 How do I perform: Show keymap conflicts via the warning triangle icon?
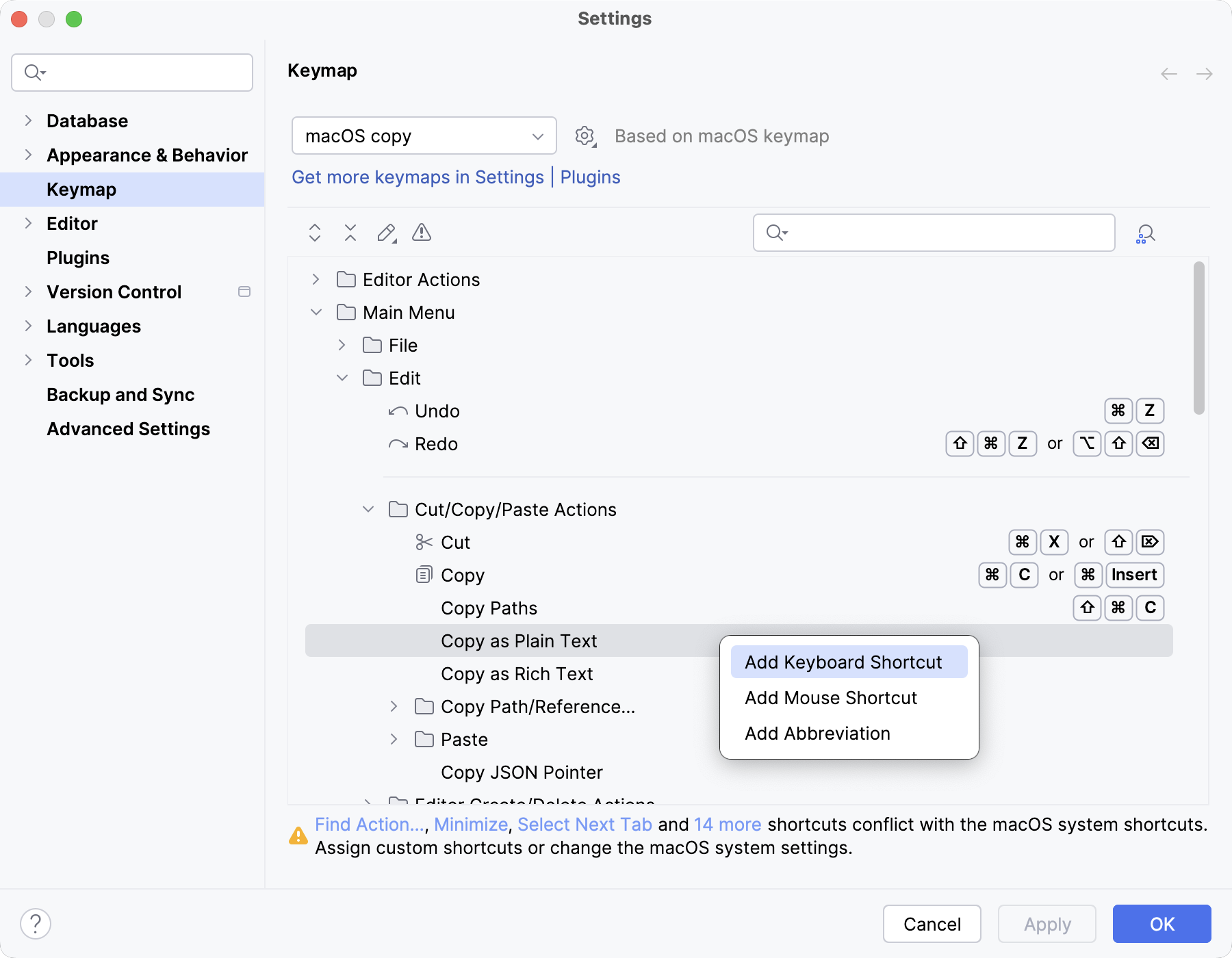422,233
